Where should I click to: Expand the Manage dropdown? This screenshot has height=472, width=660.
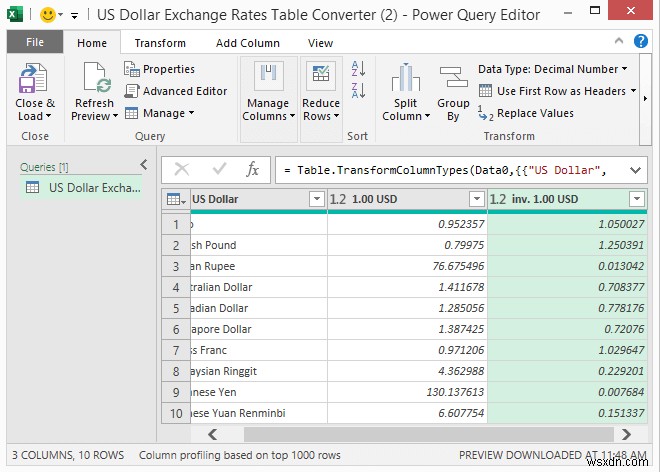point(191,113)
